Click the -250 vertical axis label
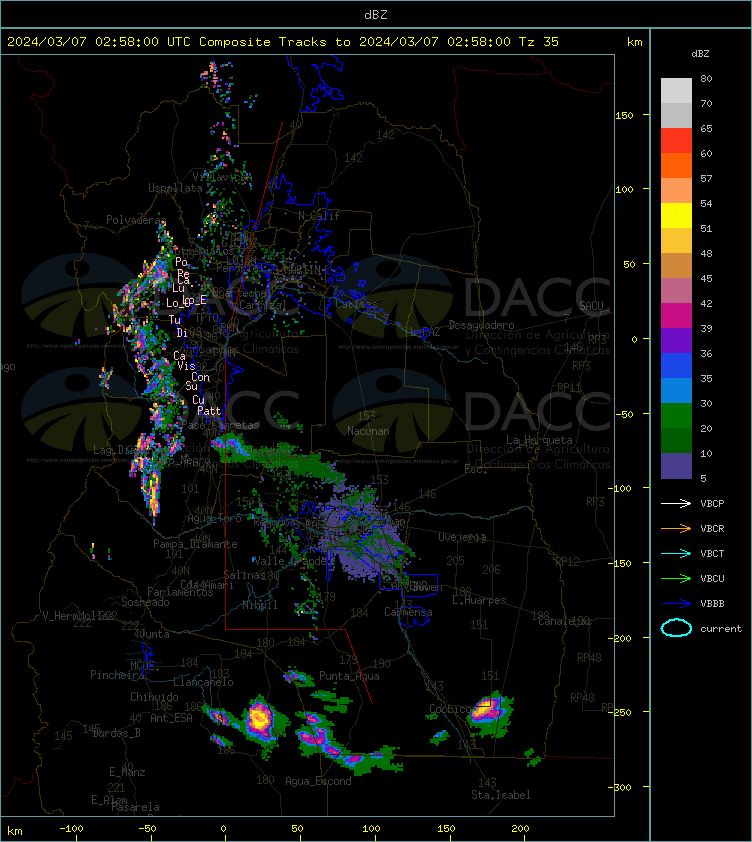Viewport: 752px width, 842px height. [x=622, y=712]
